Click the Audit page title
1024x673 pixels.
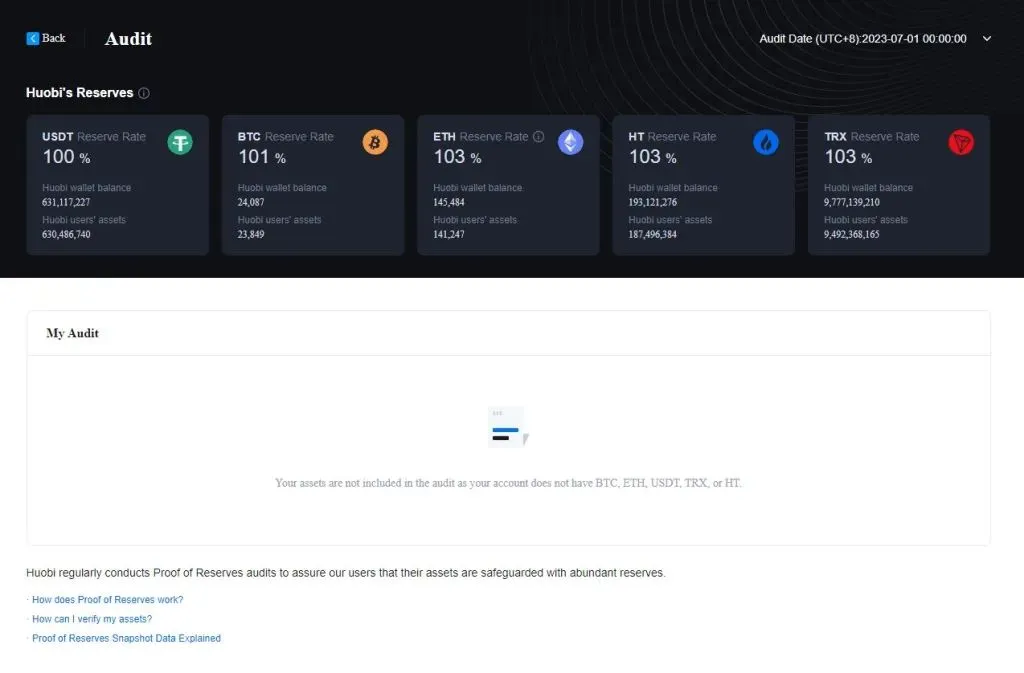point(128,39)
